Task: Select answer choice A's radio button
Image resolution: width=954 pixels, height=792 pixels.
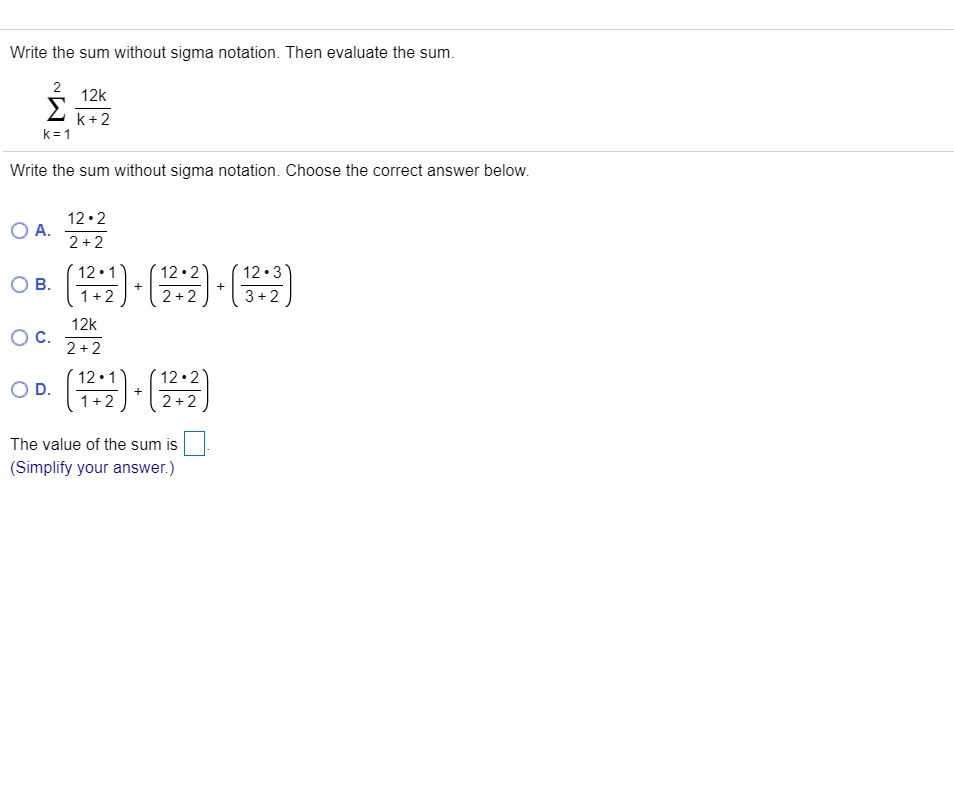Action: [x=19, y=230]
